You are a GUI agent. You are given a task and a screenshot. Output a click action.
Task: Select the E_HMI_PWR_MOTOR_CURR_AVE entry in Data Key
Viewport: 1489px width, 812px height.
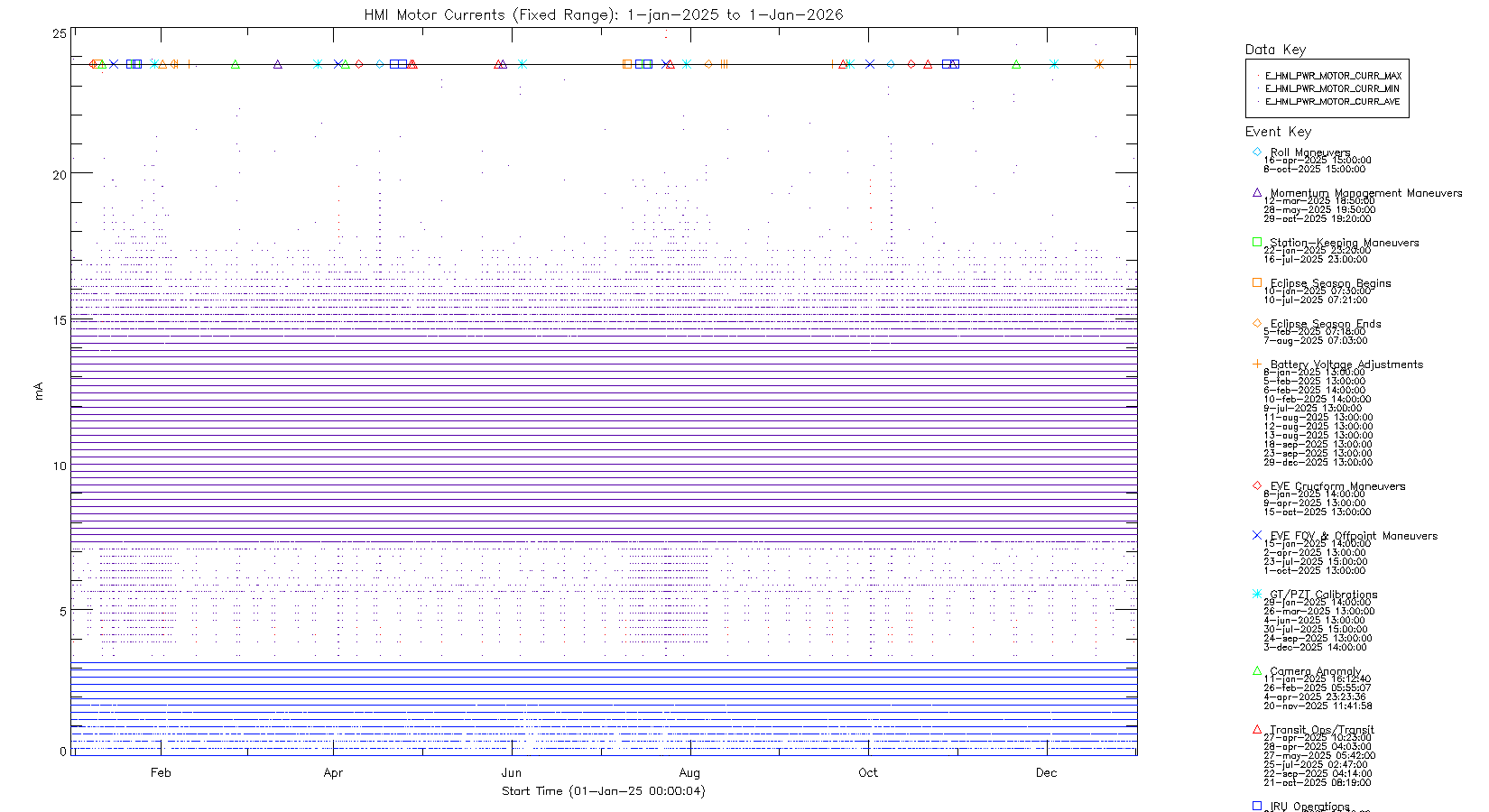coord(1332,102)
